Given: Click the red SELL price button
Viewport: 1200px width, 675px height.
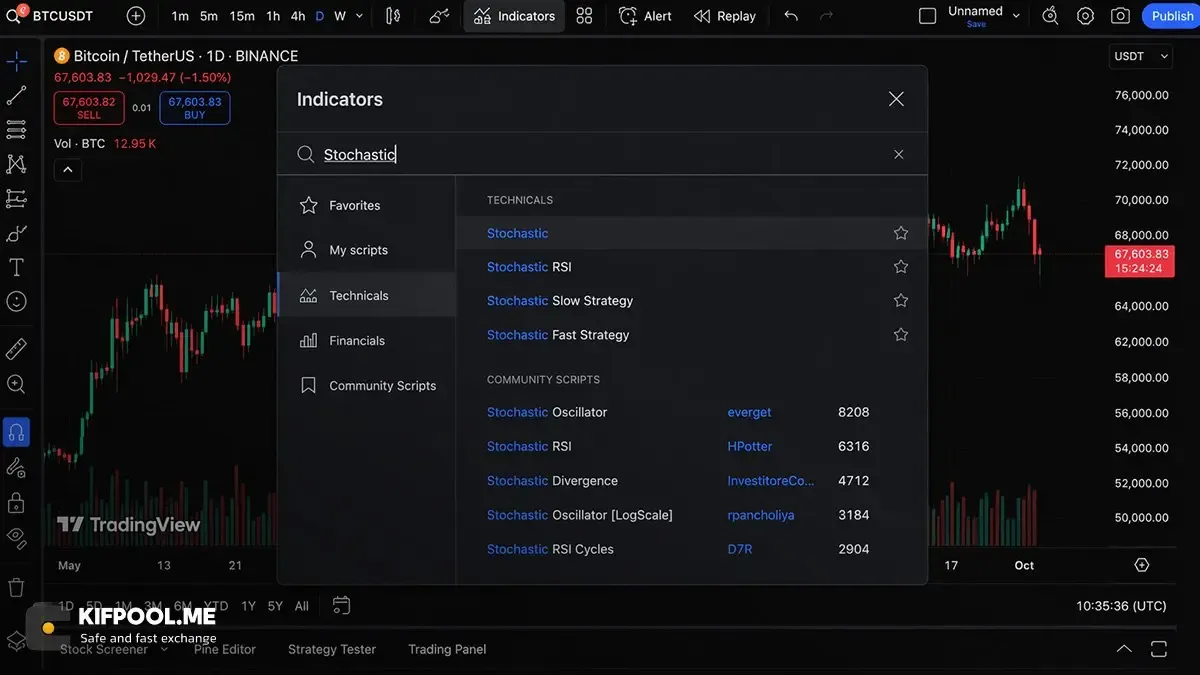Looking at the screenshot, I should (x=89, y=108).
